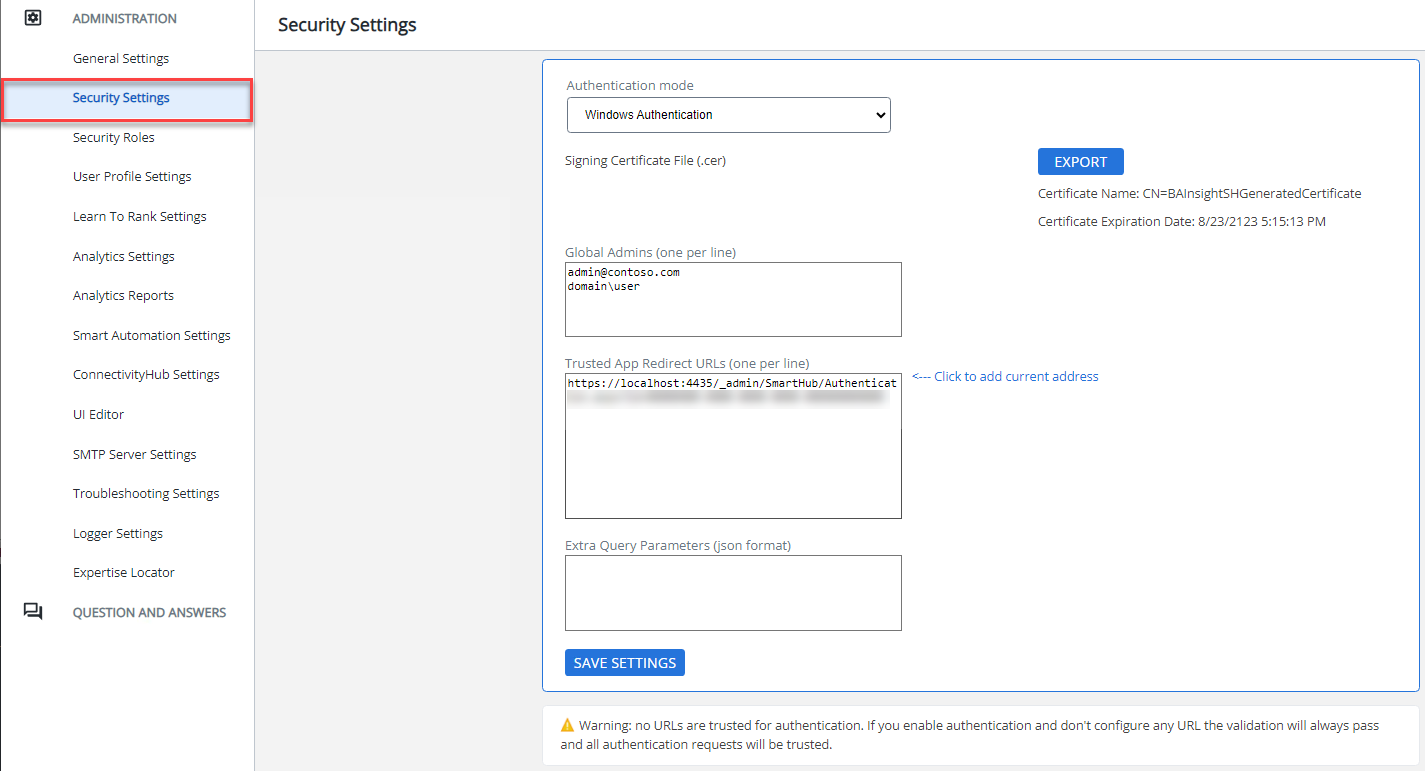Select Smart Automation Settings menu item
1425x771 pixels.
[x=152, y=335]
